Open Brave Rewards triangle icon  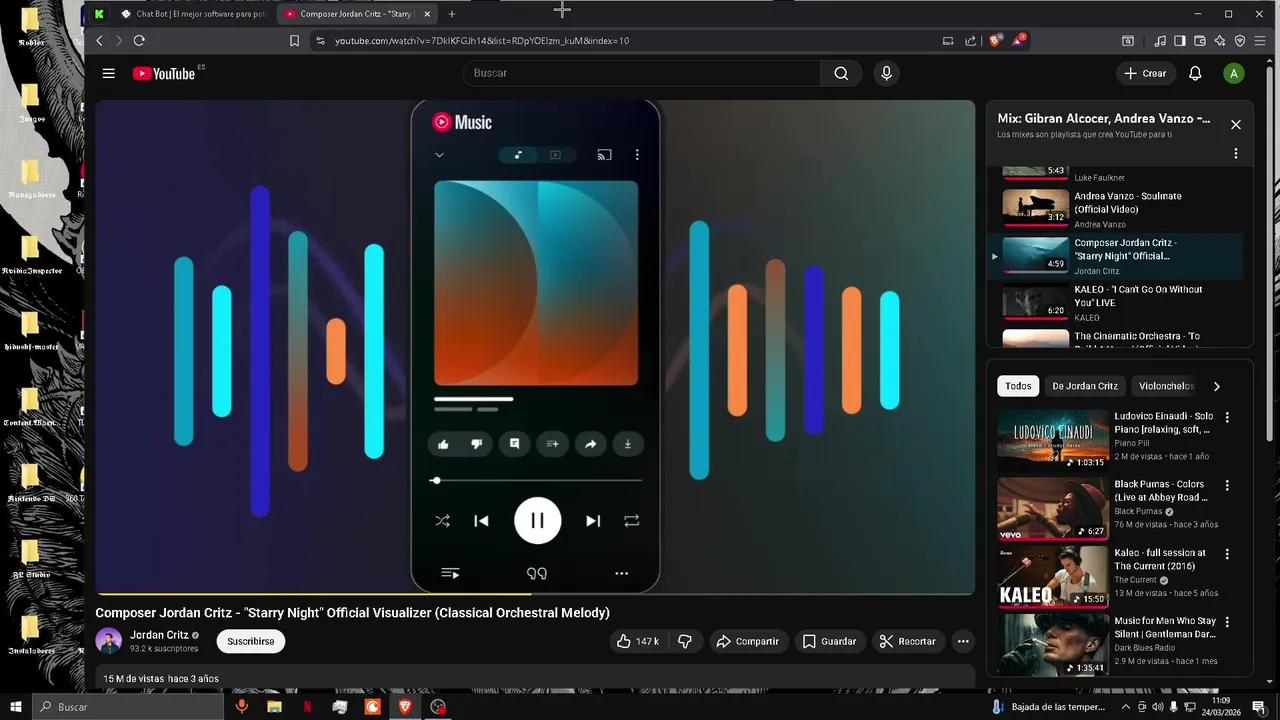coord(1019,41)
